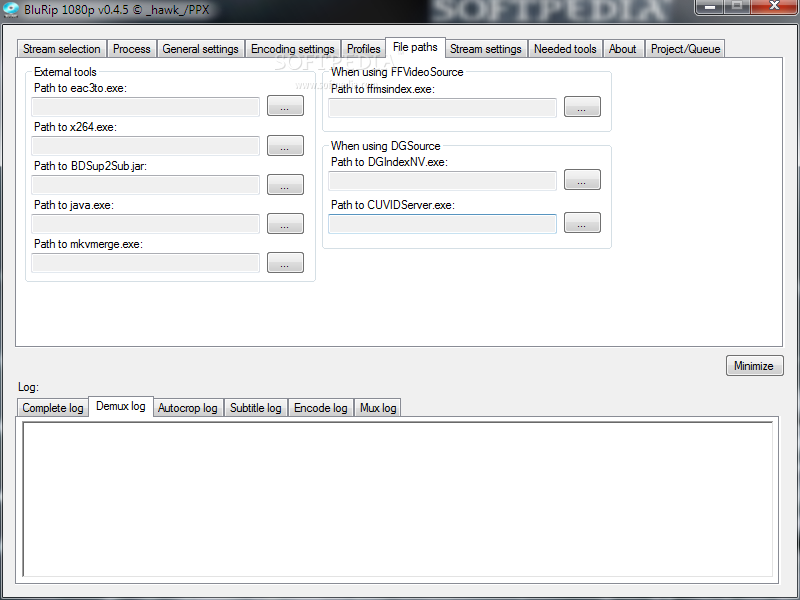Click the Minimize button above the log
Viewport: 800px width, 600px height.
(x=755, y=365)
